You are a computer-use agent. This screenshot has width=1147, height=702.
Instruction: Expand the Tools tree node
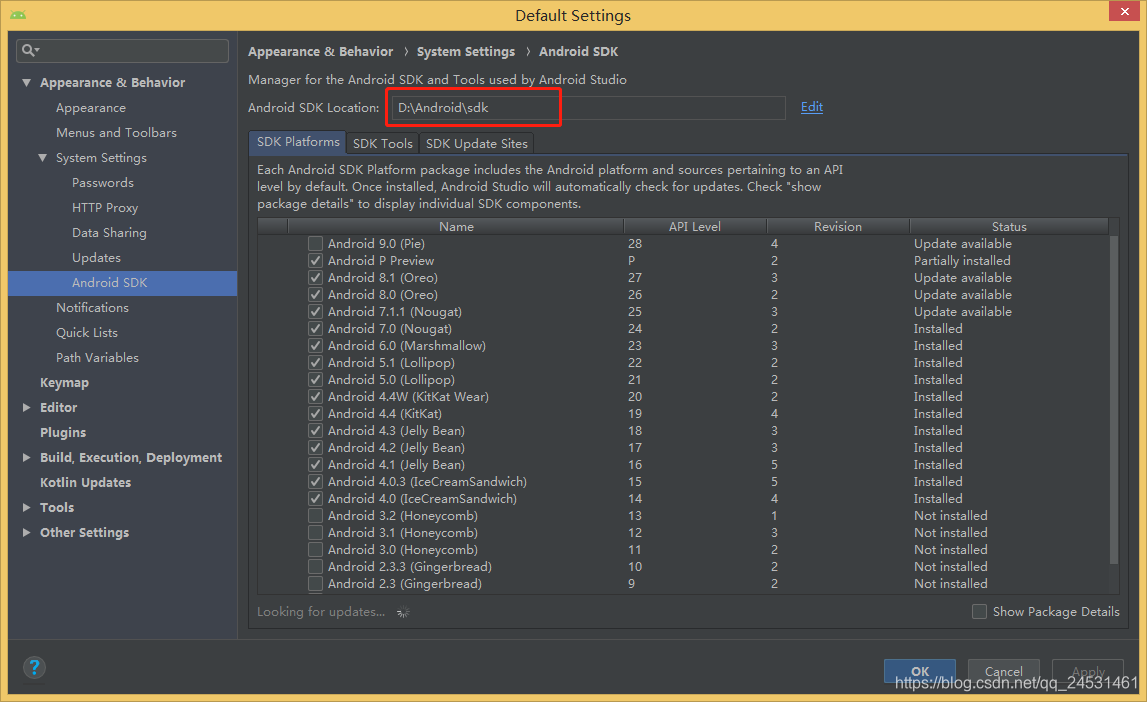tap(26, 507)
